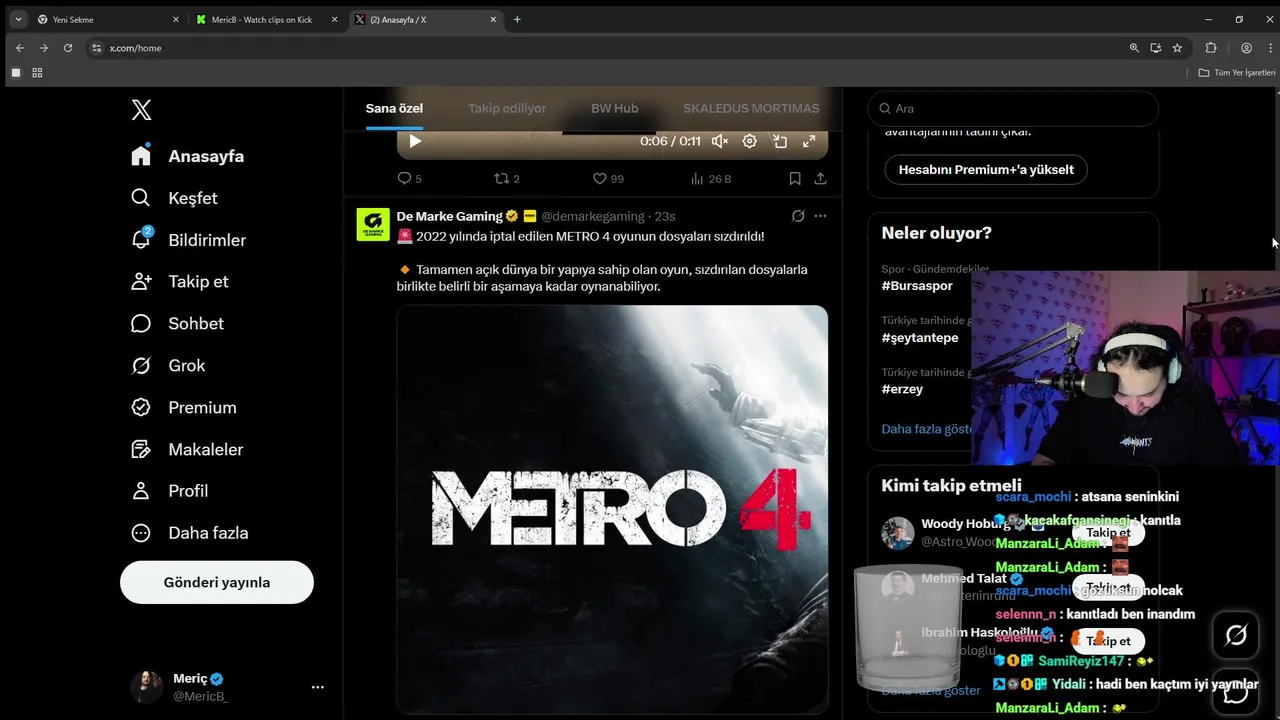This screenshot has height=720, width=1280.
Task: Reload the page
Action: click(x=68, y=48)
